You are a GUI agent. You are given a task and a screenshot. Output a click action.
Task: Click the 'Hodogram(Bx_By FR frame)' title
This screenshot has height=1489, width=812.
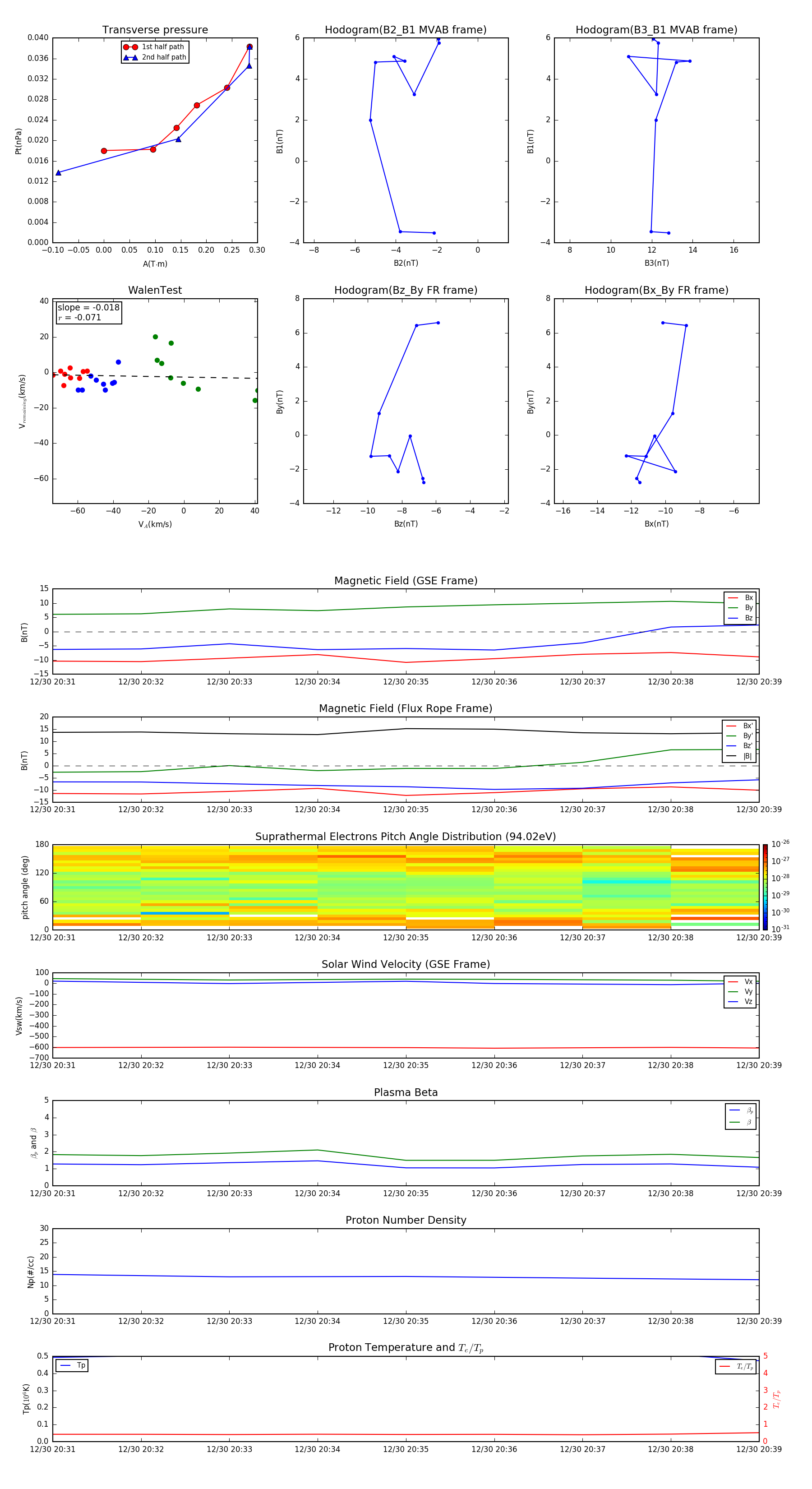(x=656, y=290)
